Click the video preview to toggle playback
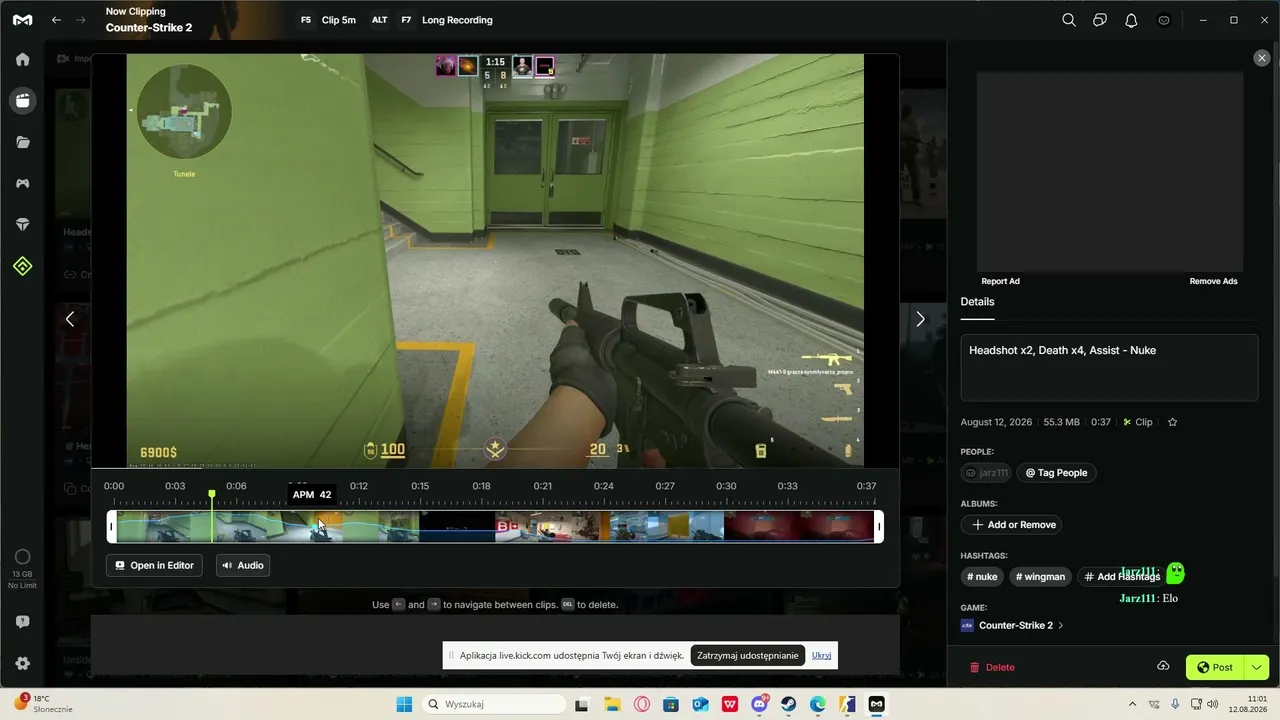Viewport: 1280px width, 720px height. tap(495, 261)
